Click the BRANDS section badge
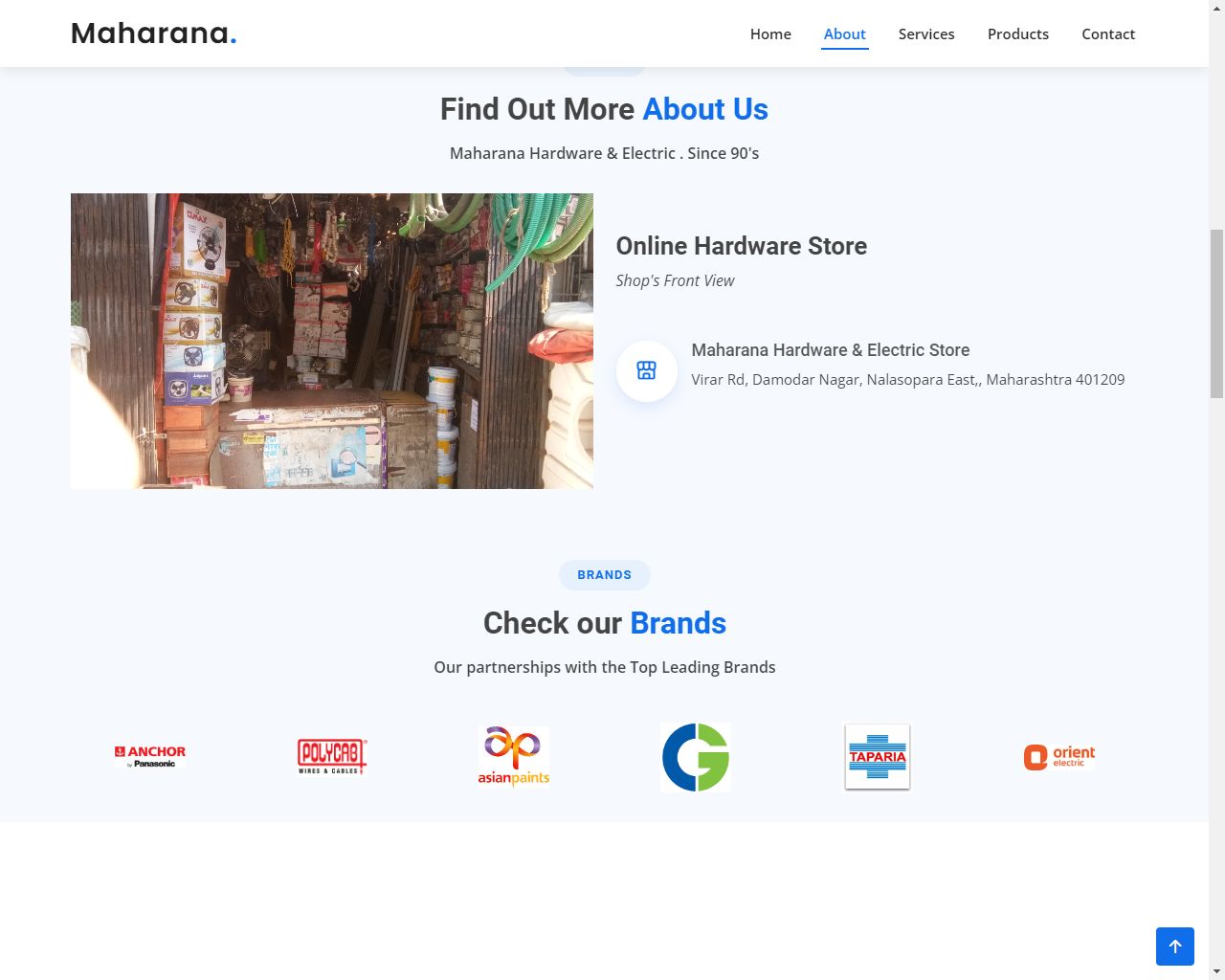The height and width of the screenshot is (980, 1225). tap(605, 575)
